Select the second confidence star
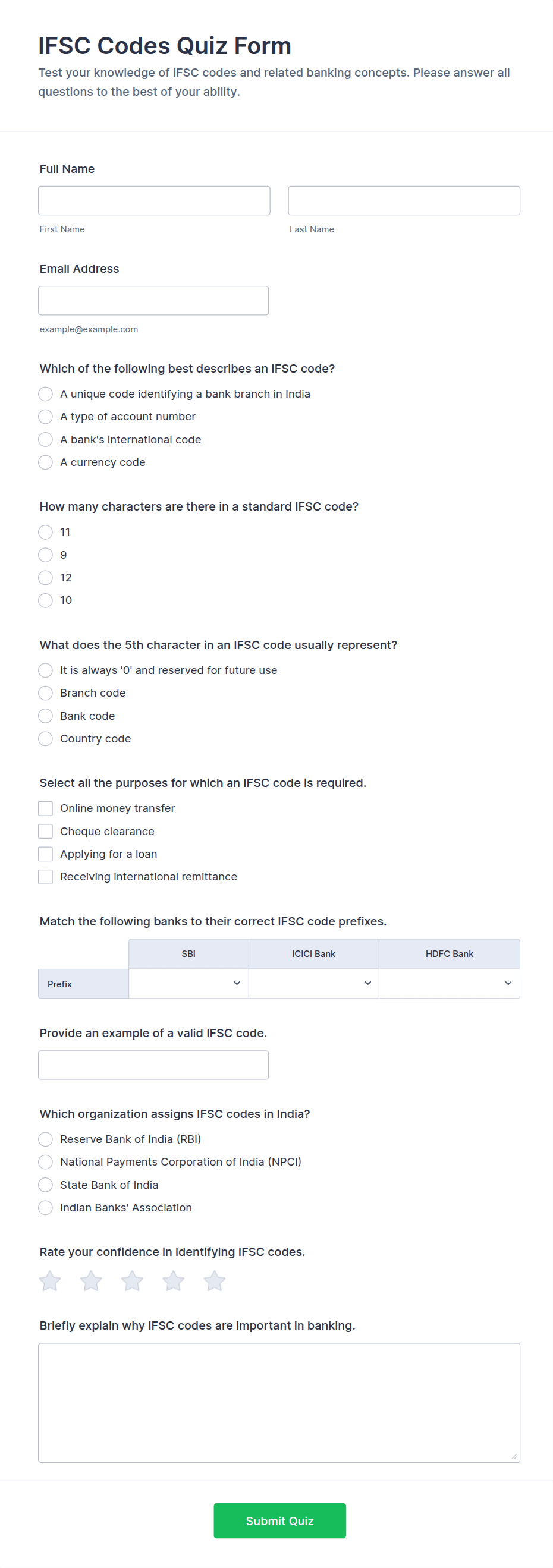The height and width of the screenshot is (1568, 553). (92, 1281)
